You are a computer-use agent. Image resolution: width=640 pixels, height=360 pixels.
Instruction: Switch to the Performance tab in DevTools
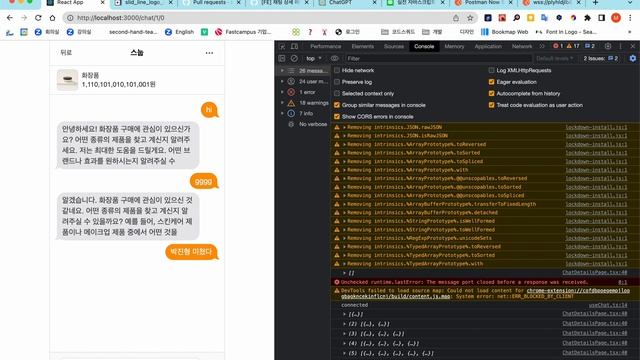tap(325, 46)
